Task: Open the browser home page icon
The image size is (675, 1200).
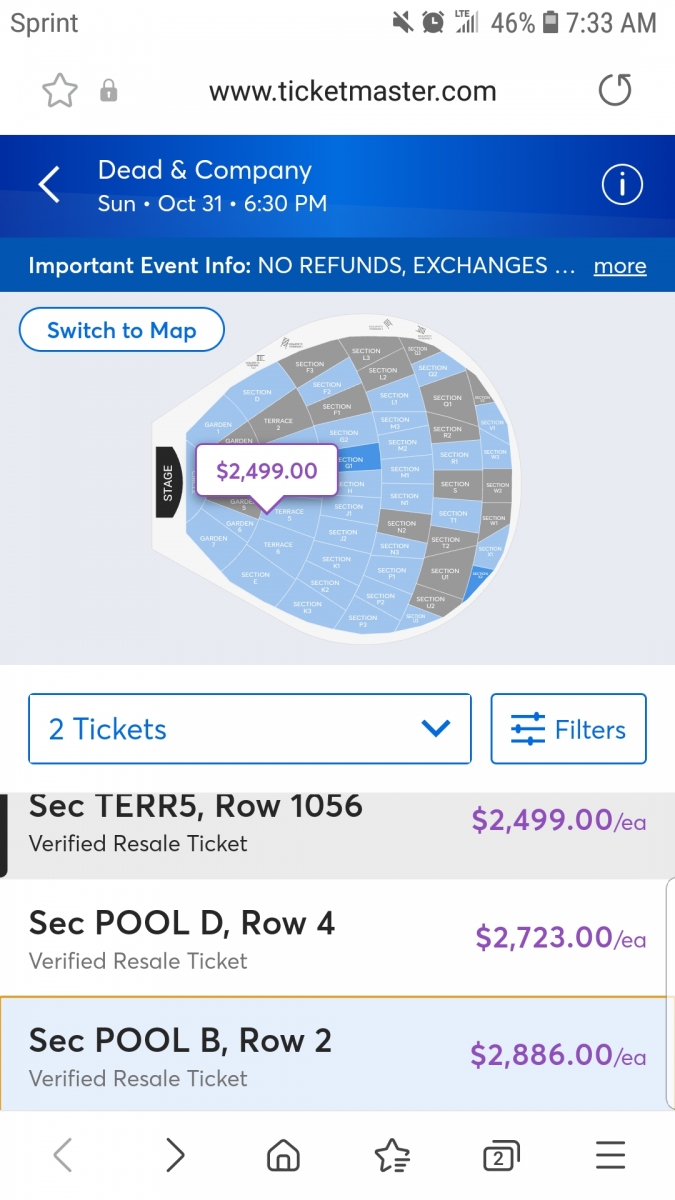Action: [x=284, y=1156]
